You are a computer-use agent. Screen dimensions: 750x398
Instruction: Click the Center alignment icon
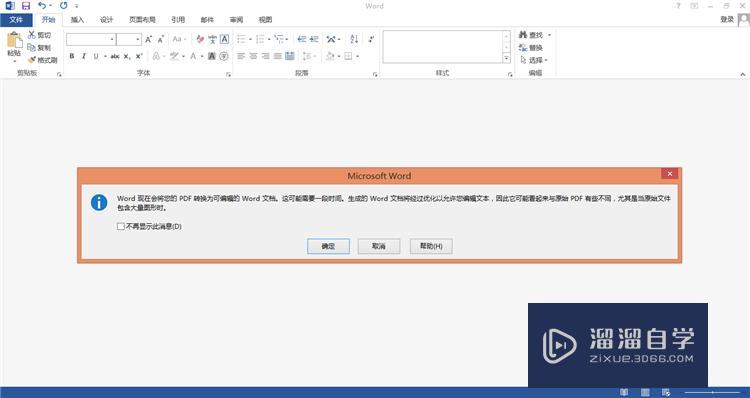coord(253,56)
